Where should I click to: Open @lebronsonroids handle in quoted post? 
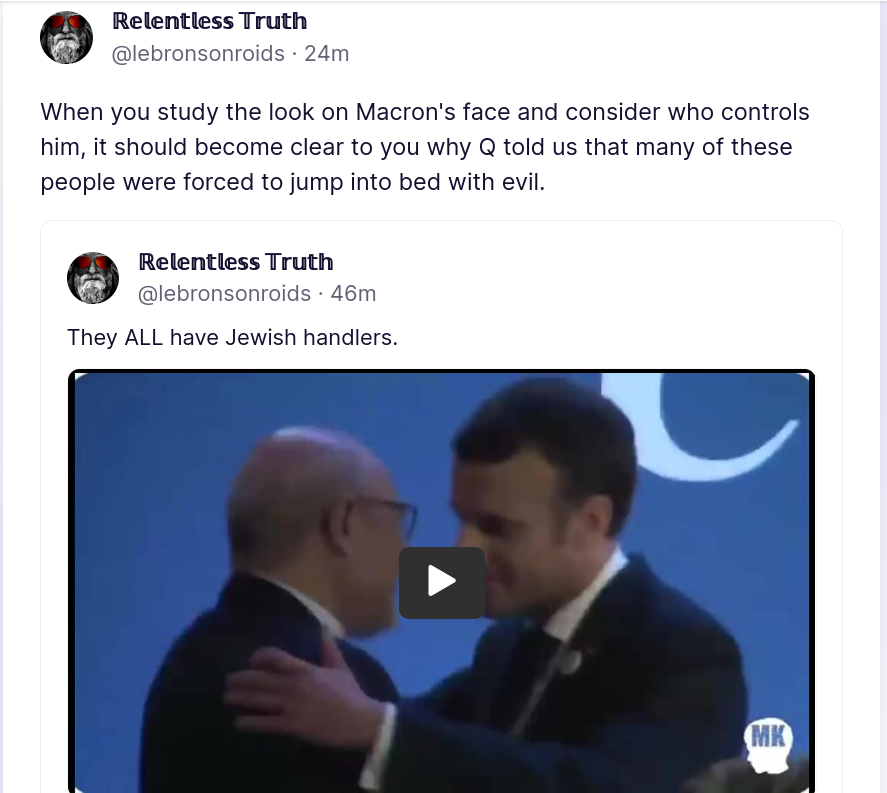point(225,294)
